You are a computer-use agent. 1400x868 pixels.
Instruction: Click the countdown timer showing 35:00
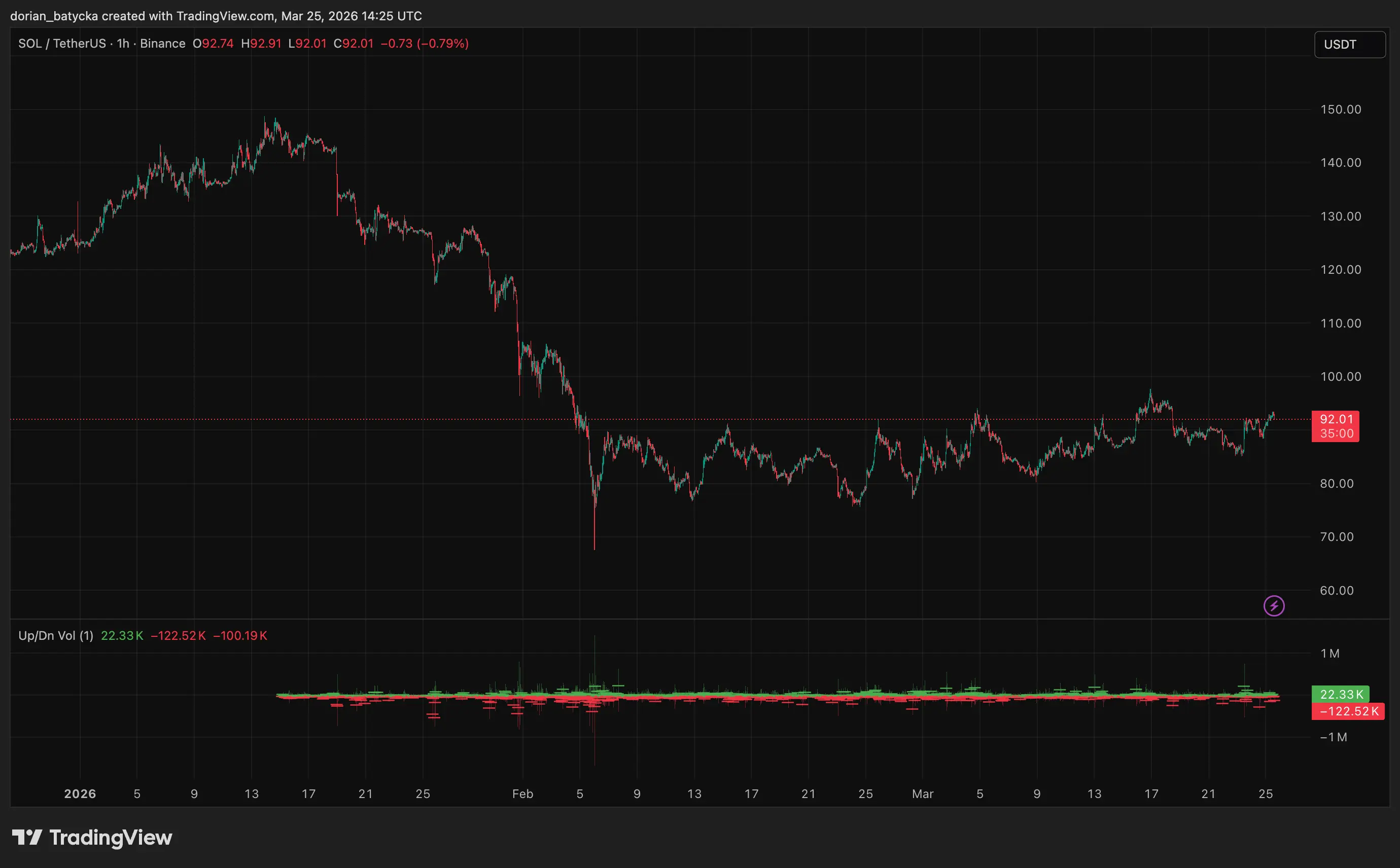(x=1336, y=434)
